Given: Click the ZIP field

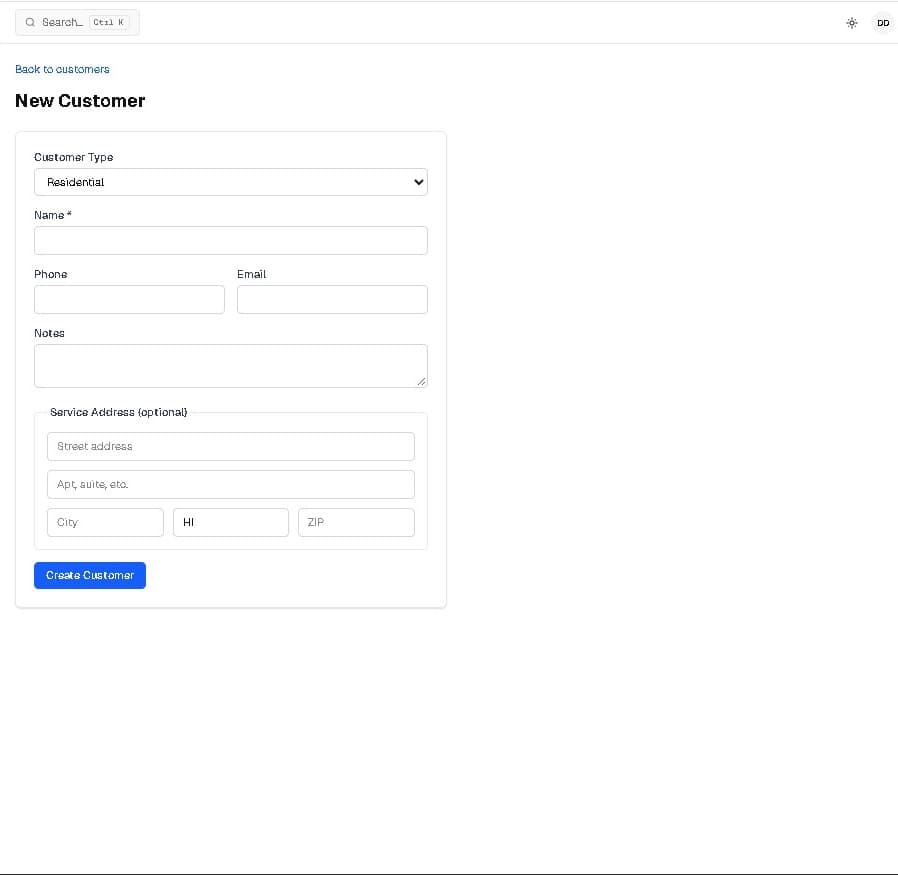Looking at the screenshot, I should pos(356,522).
